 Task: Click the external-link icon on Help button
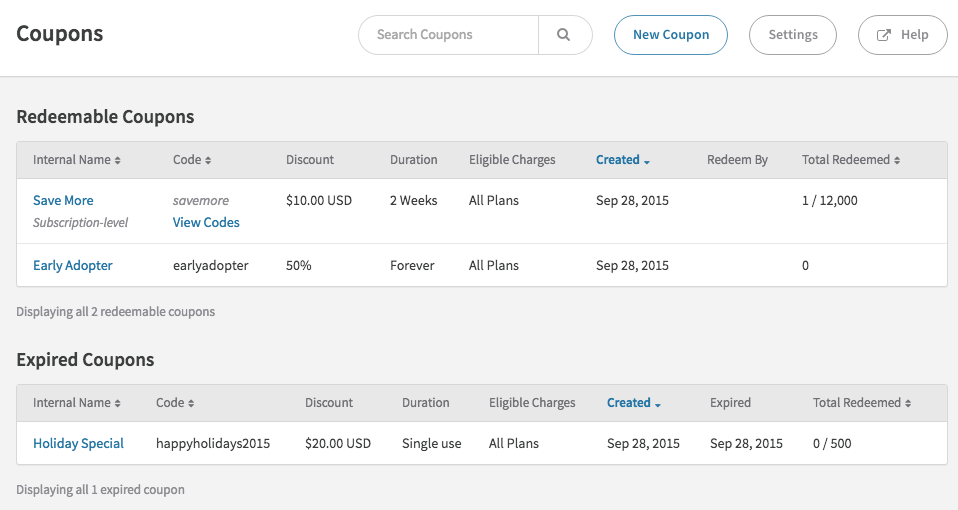(884, 35)
